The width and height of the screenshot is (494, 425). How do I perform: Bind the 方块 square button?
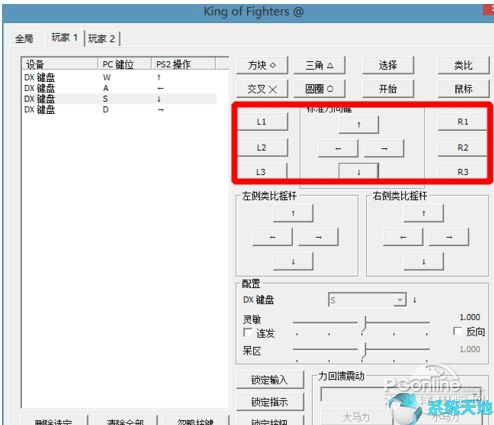click(262, 65)
